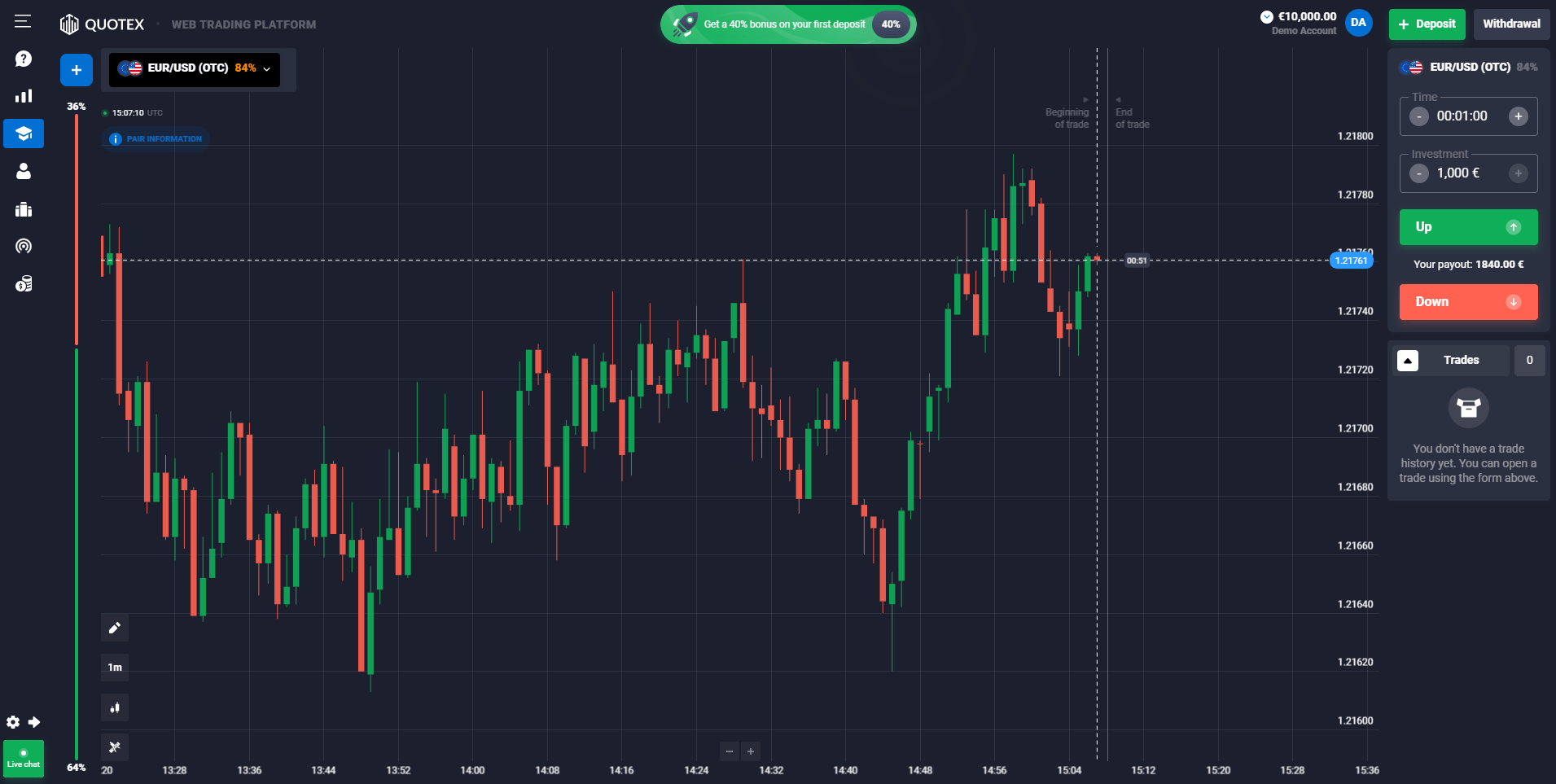1556x784 pixels.
Task: Open the signals target icon in sidebar
Action: (23, 246)
